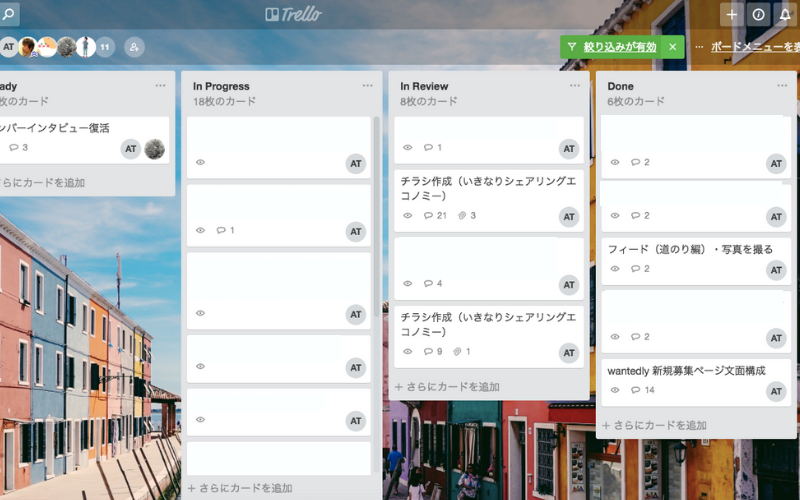Open the information icon in header

[758, 14]
